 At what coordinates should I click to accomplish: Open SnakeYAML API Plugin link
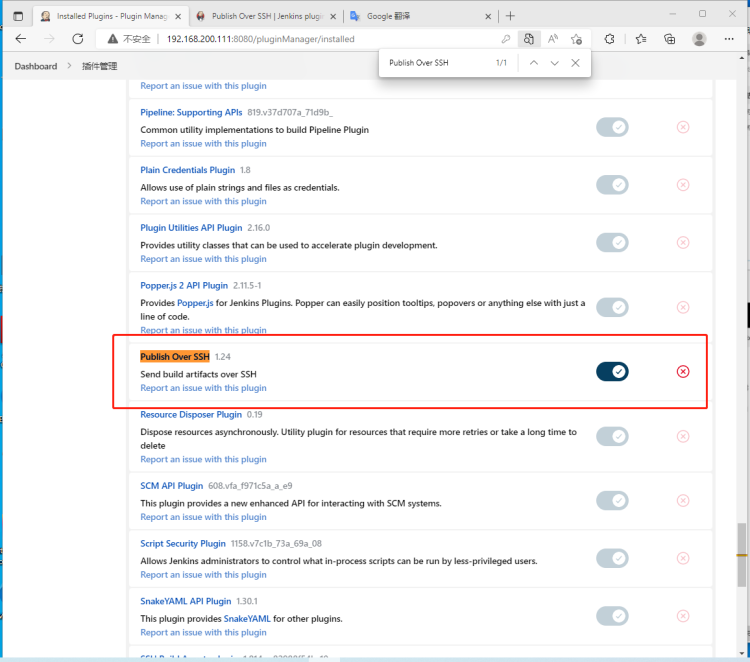(x=186, y=601)
